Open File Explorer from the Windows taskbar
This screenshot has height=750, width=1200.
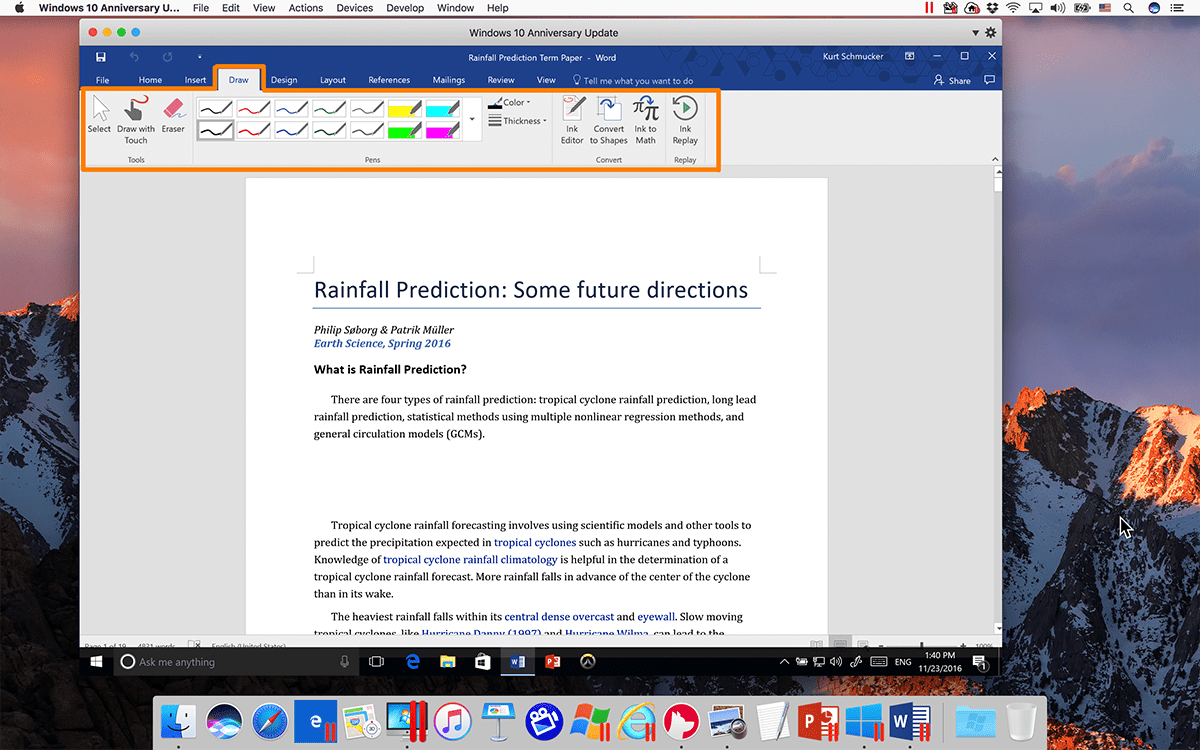tap(447, 662)
